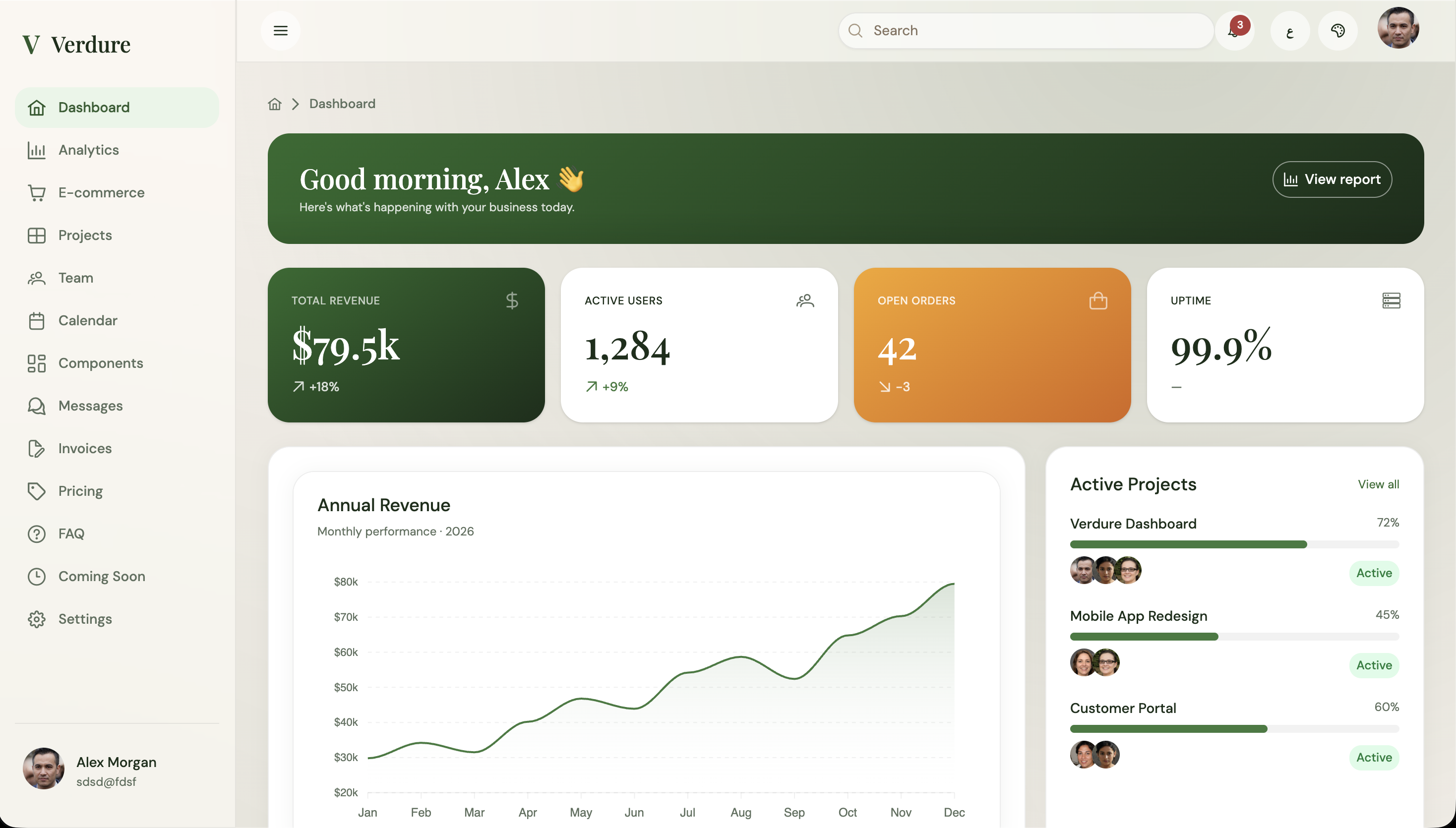Click the Pricing tag icon
1456x828 pixels.
(36, 491)
